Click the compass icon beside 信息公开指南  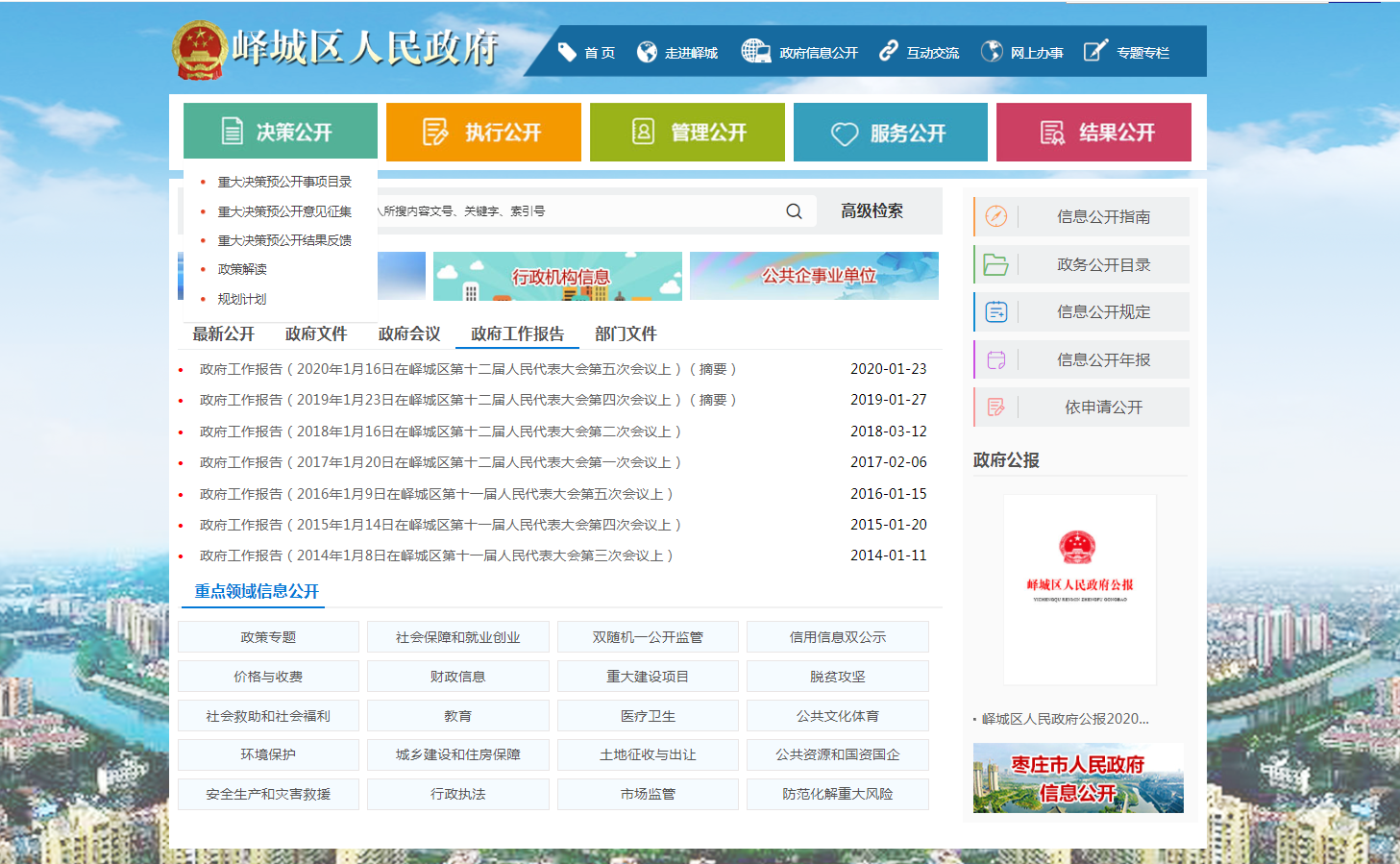tap(996, 217)
